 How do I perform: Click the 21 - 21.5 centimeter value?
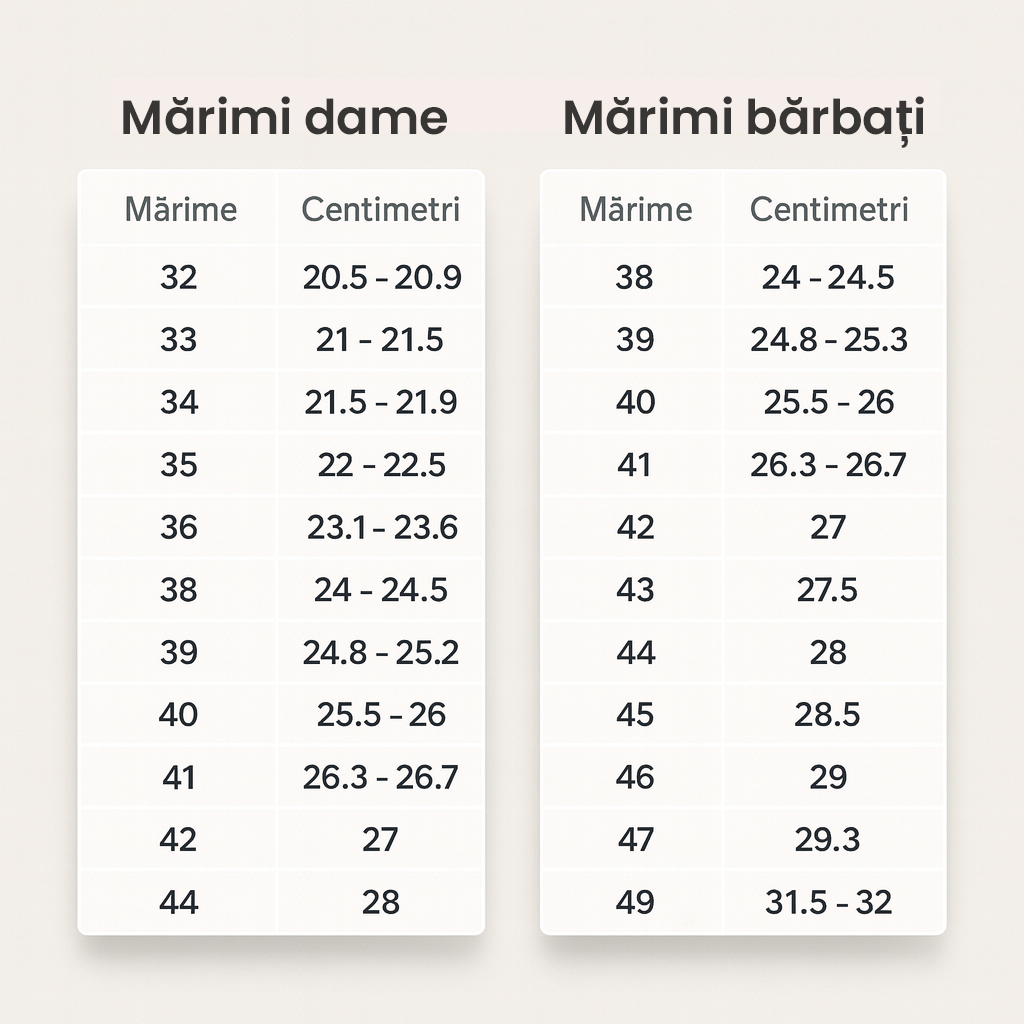380,340
